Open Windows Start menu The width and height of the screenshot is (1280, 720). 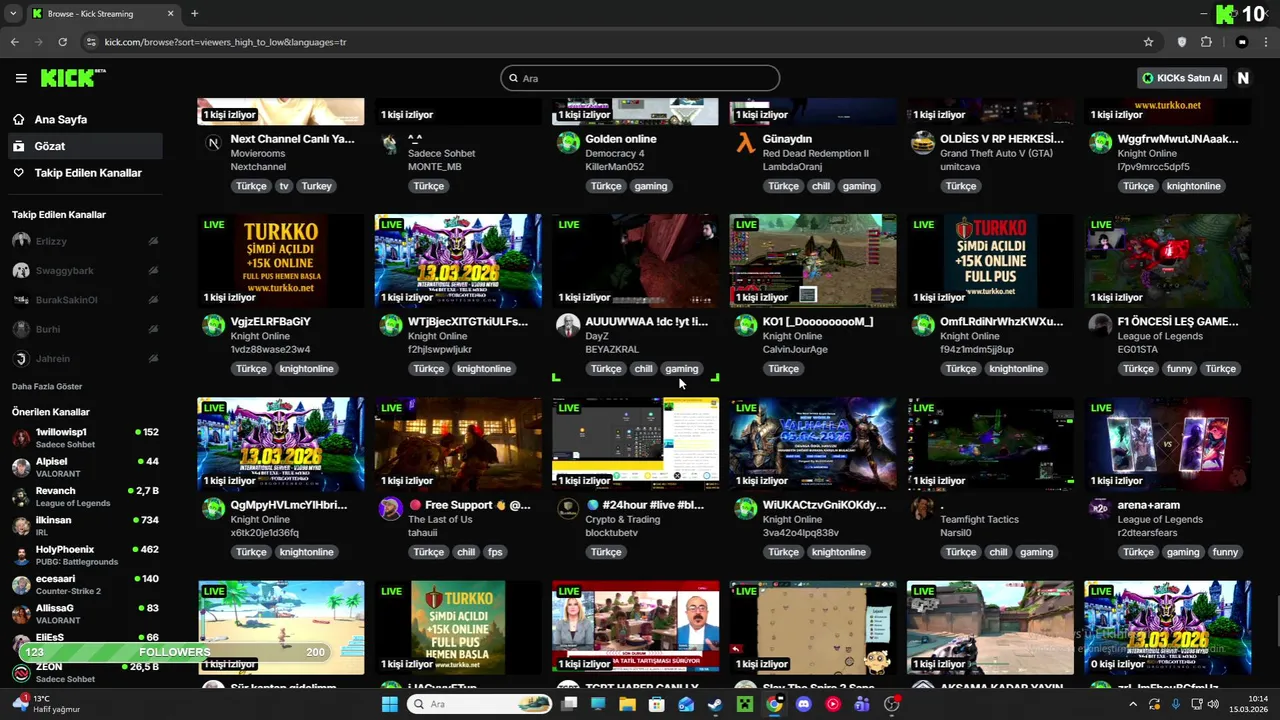[x=389, y=704]
